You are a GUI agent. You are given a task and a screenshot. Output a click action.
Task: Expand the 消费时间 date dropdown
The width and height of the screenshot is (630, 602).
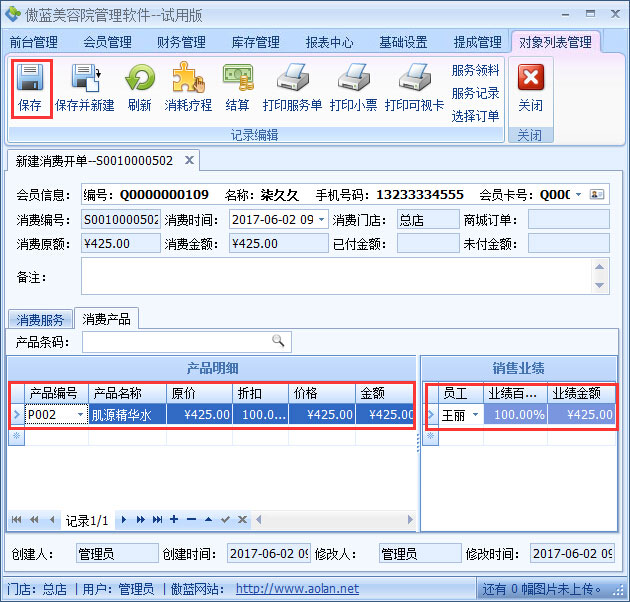pos(321,219)
